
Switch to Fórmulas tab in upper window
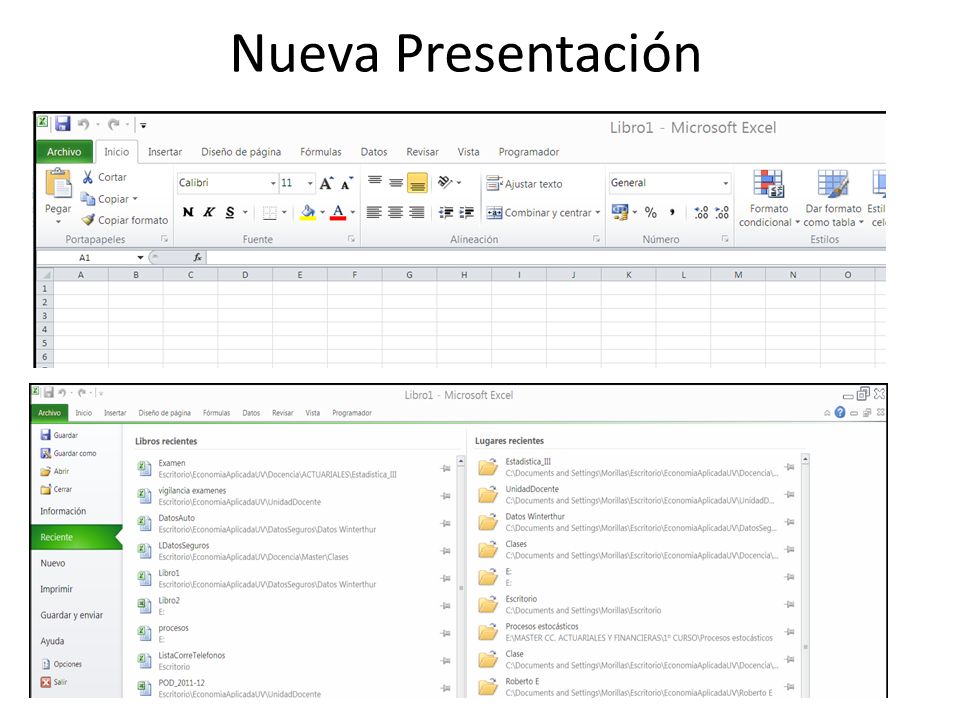coord(320,152)
